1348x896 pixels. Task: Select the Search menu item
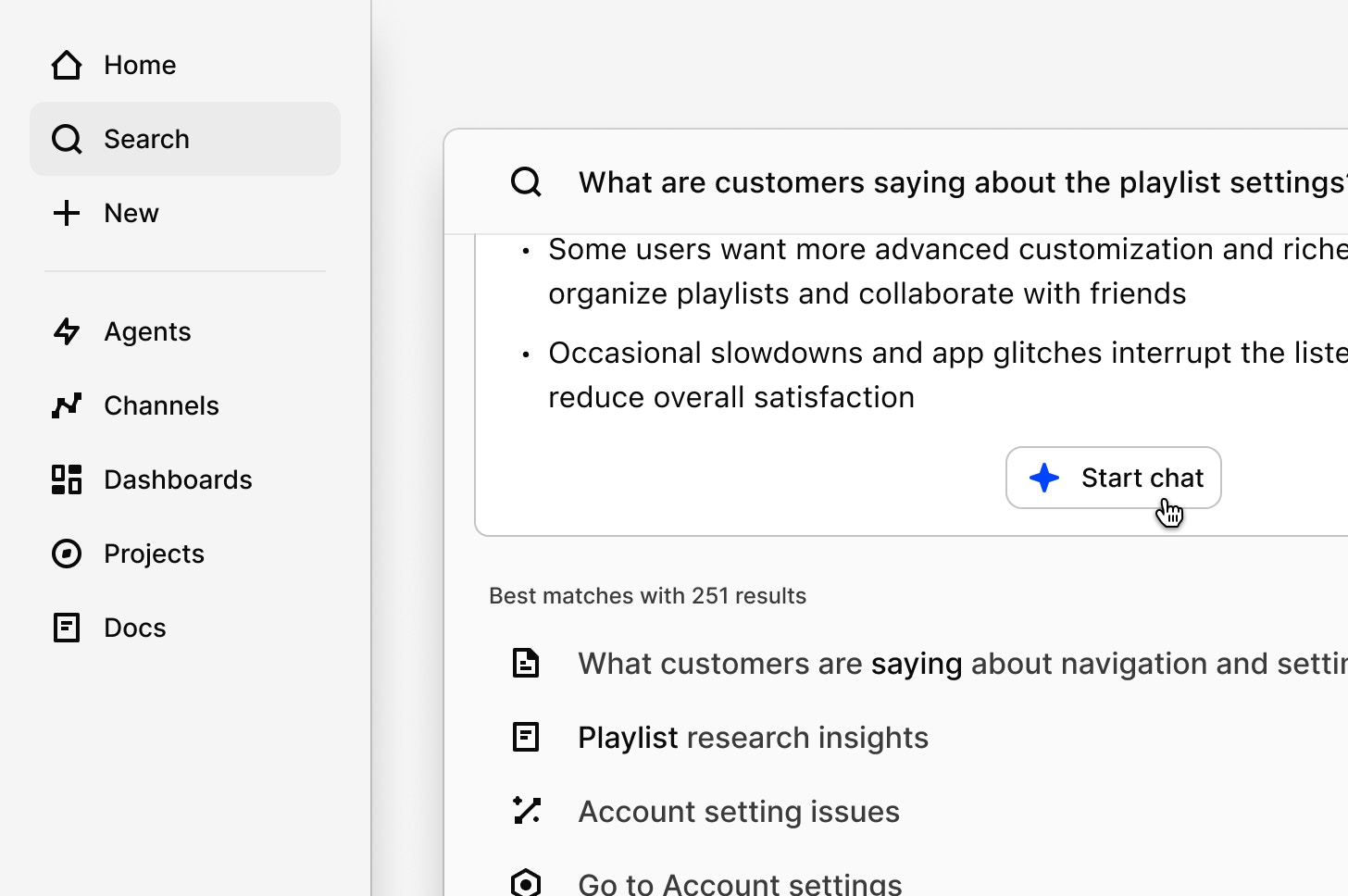click(x=185, y=139)
